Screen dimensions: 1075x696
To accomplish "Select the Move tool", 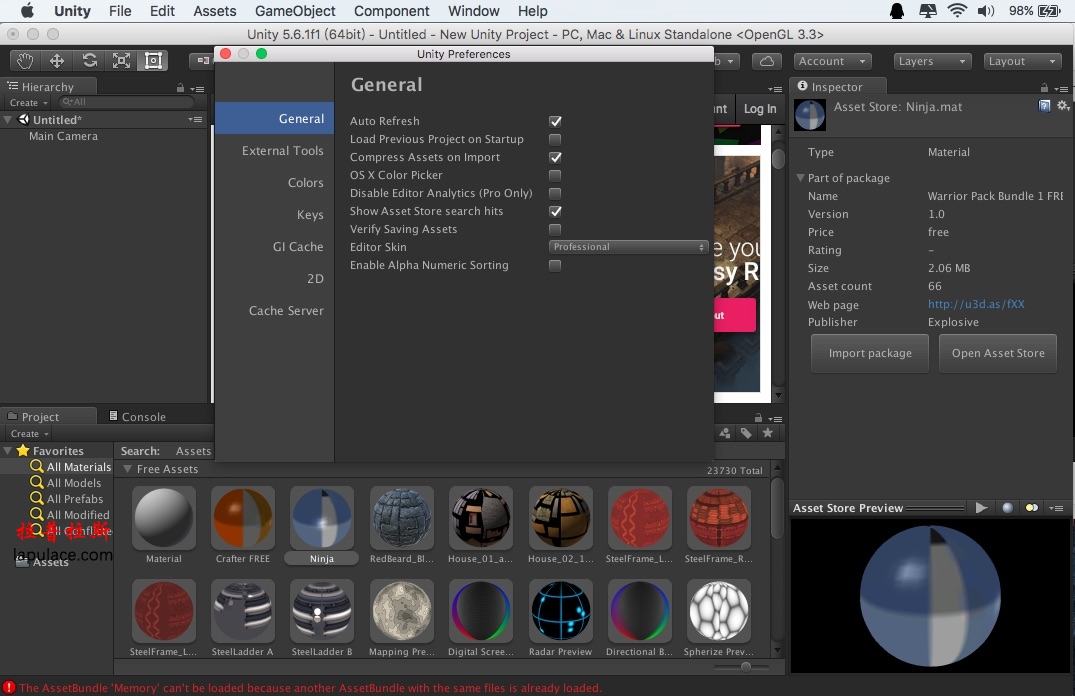I will pyautogui.click(x=57, y=61).
